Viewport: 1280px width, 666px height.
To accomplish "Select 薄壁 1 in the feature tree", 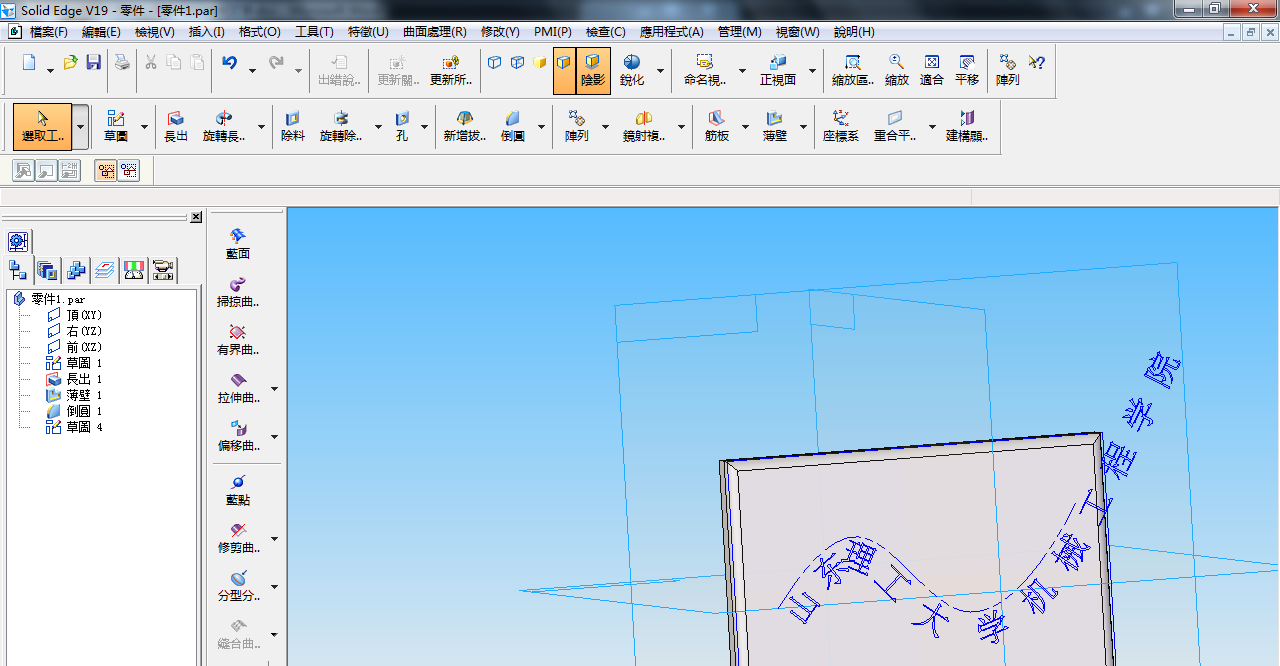I will 84,395.
